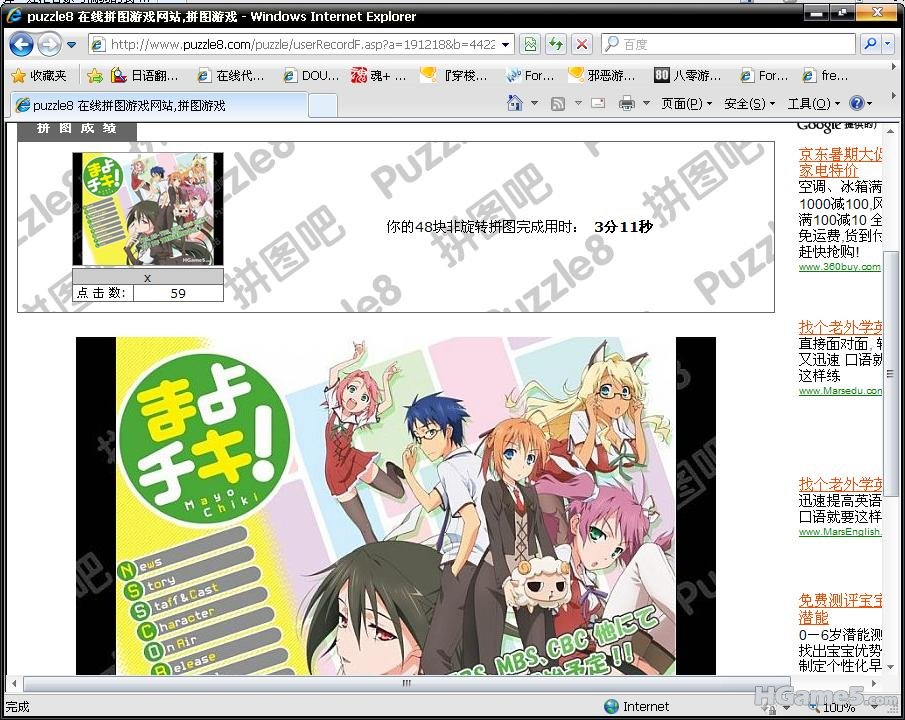Open the Help question mark icon
Screen dimensions: 905x720
coord(857,104)
